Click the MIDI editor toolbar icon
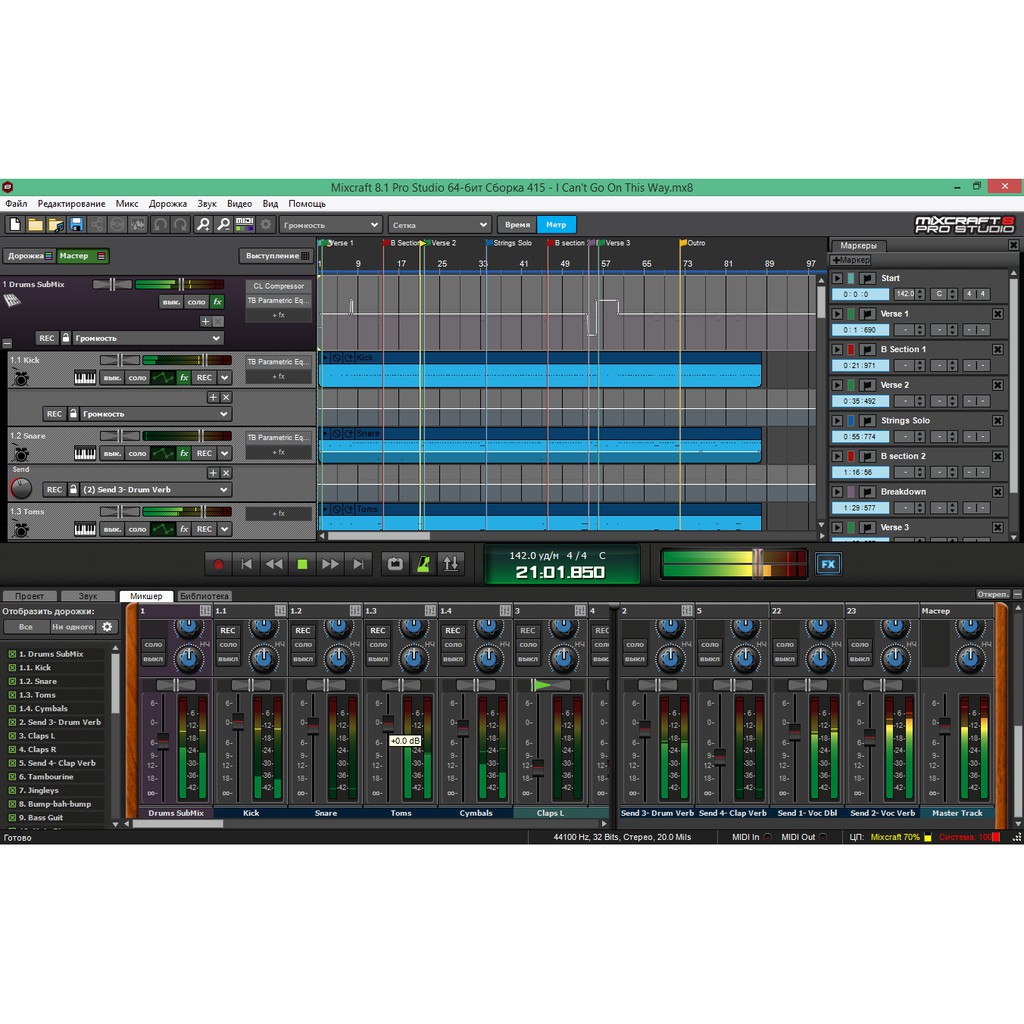Viewport: 1024px width, 1024px height. pyautogui.click(x=244, y=225)
